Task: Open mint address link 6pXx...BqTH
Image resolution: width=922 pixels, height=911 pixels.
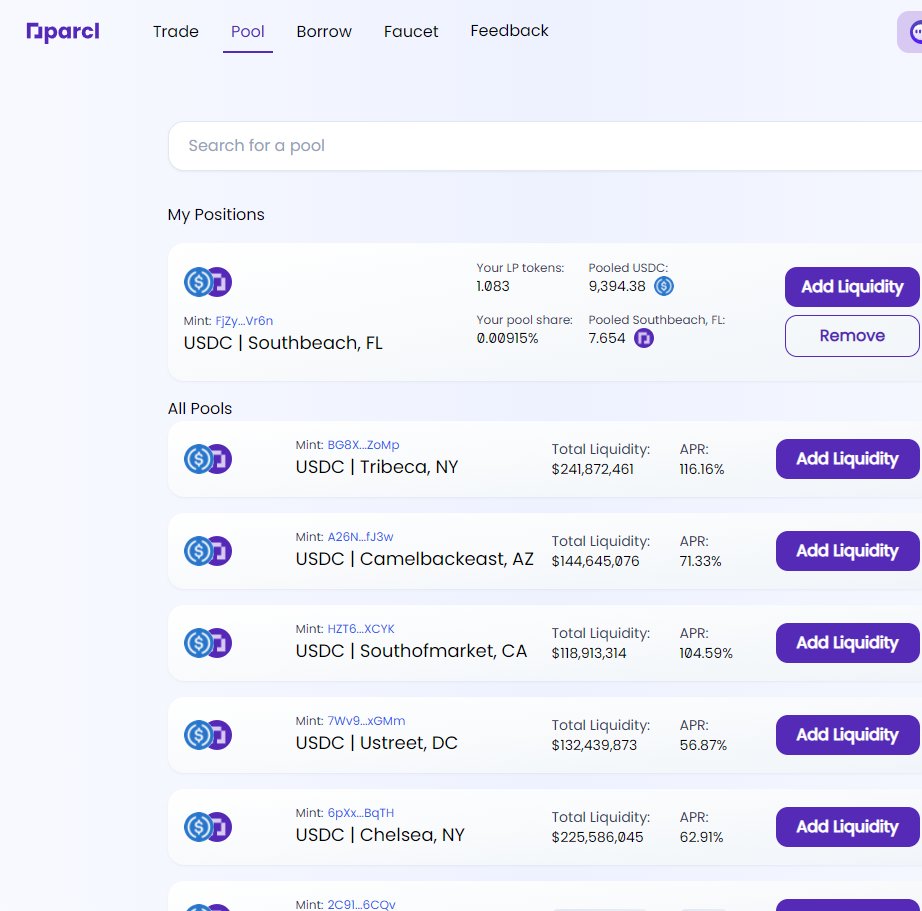Action: tap(361, 813)
